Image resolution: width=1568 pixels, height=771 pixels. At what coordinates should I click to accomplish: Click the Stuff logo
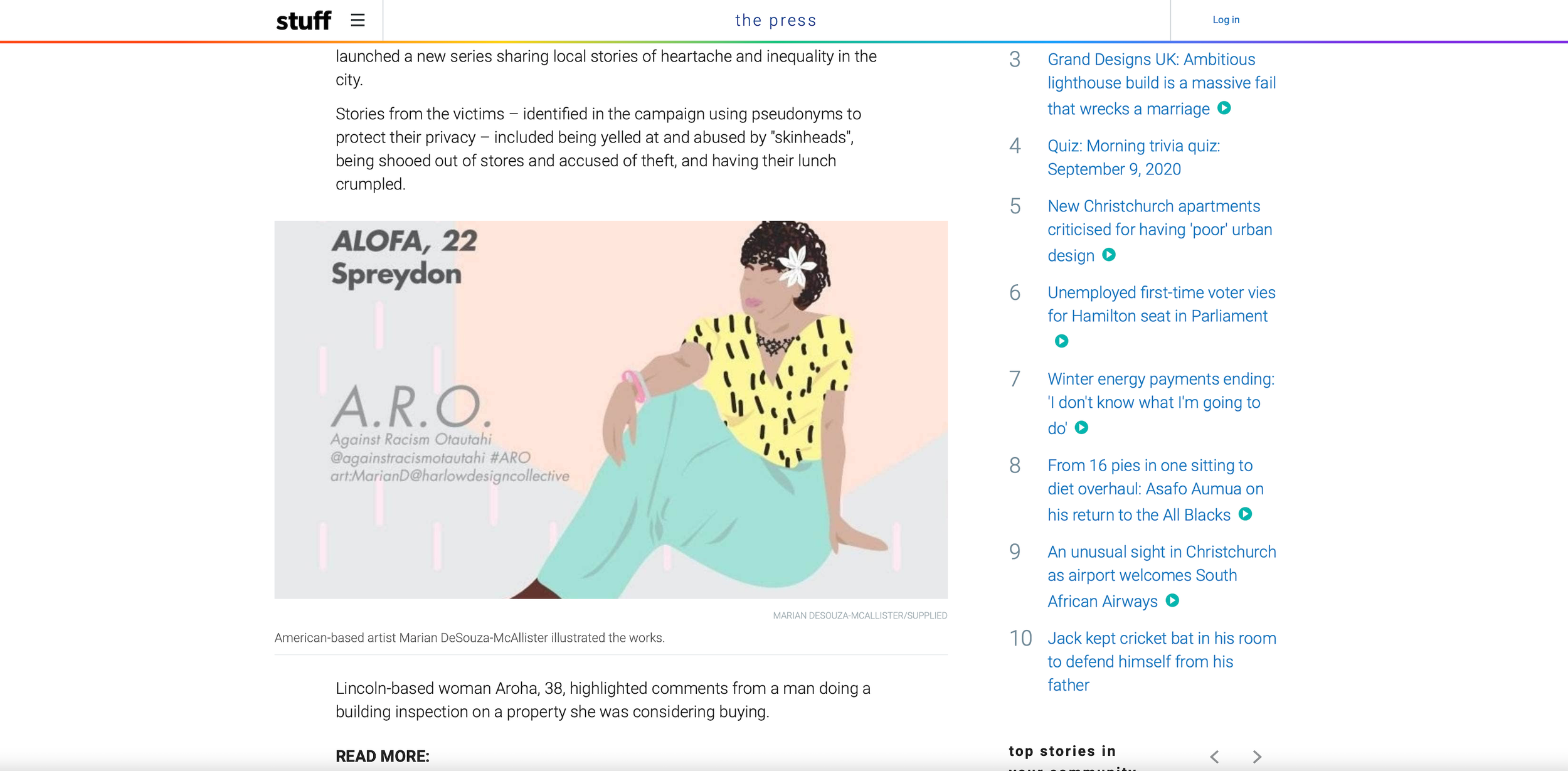coord(304,21)
